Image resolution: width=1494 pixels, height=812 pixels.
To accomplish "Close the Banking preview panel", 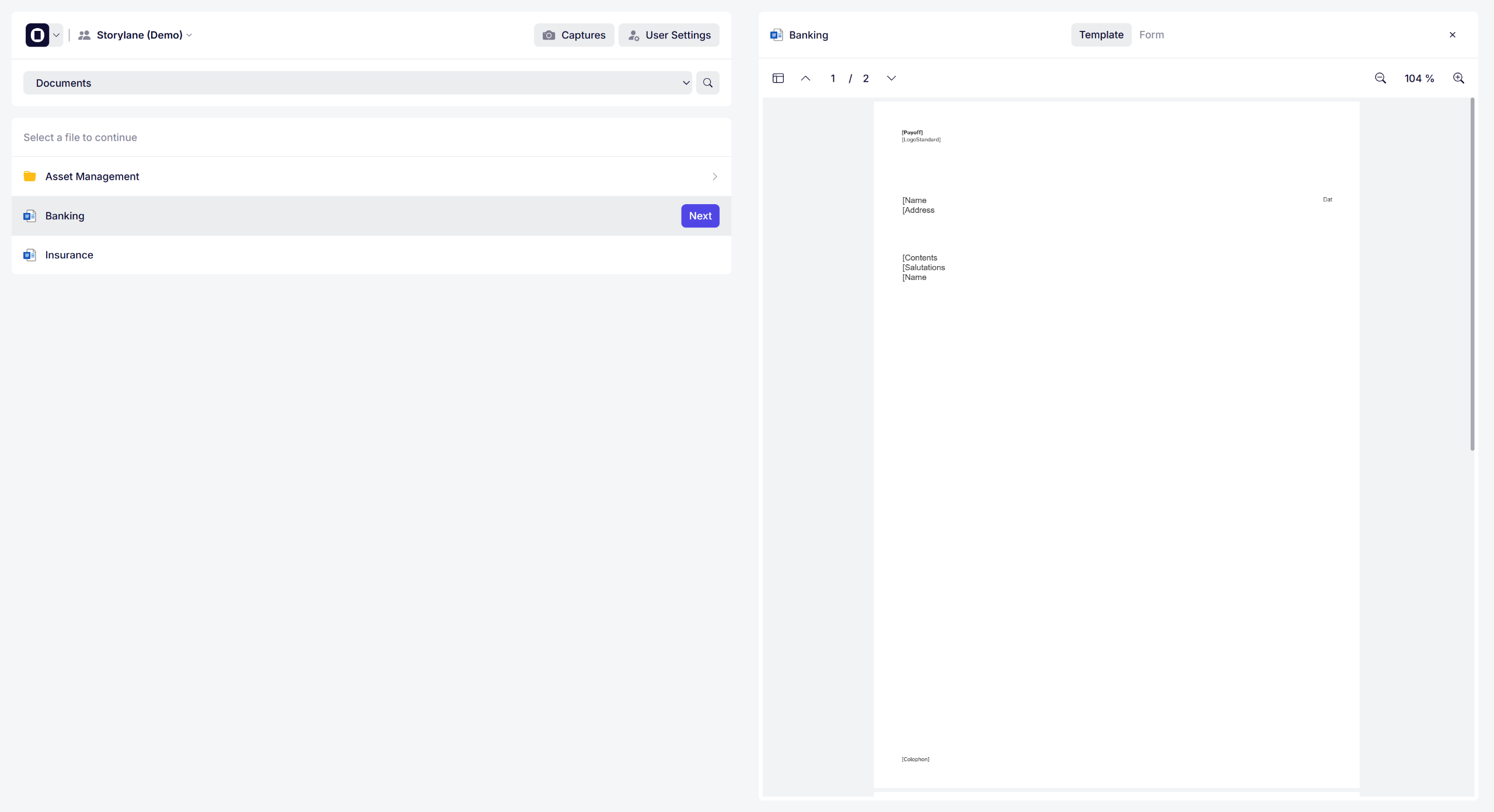I will click(1453, 35).
